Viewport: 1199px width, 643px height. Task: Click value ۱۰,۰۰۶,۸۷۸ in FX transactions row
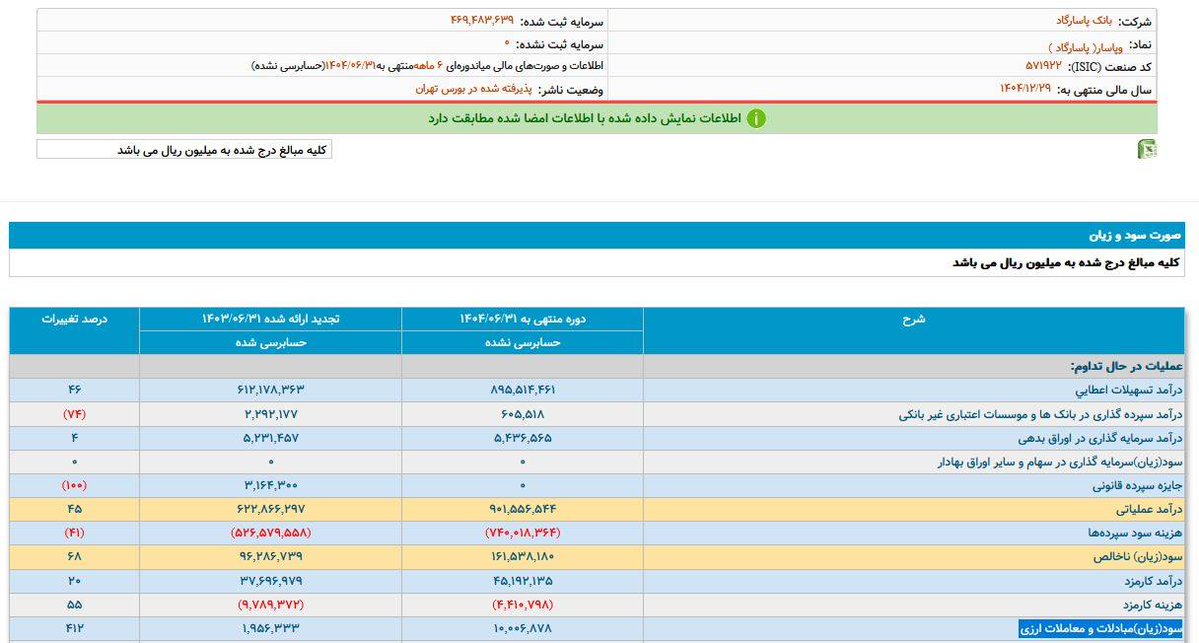523,628
